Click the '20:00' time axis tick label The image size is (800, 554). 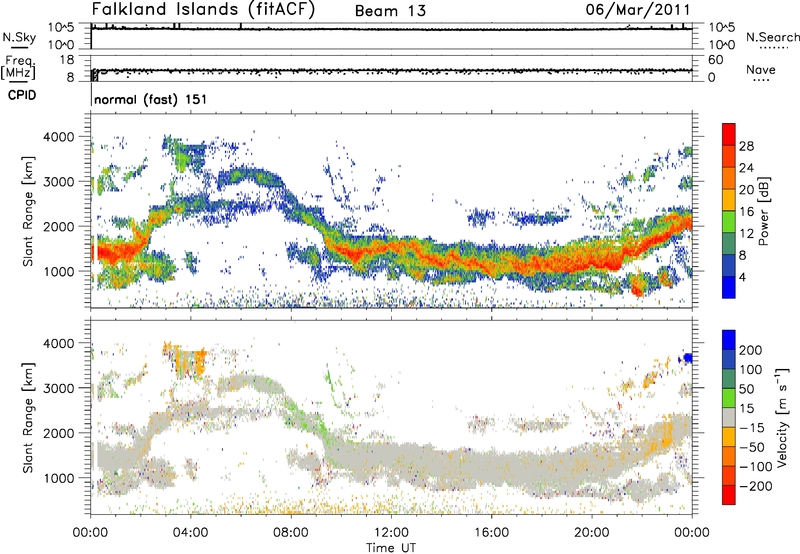click(591, 533)
